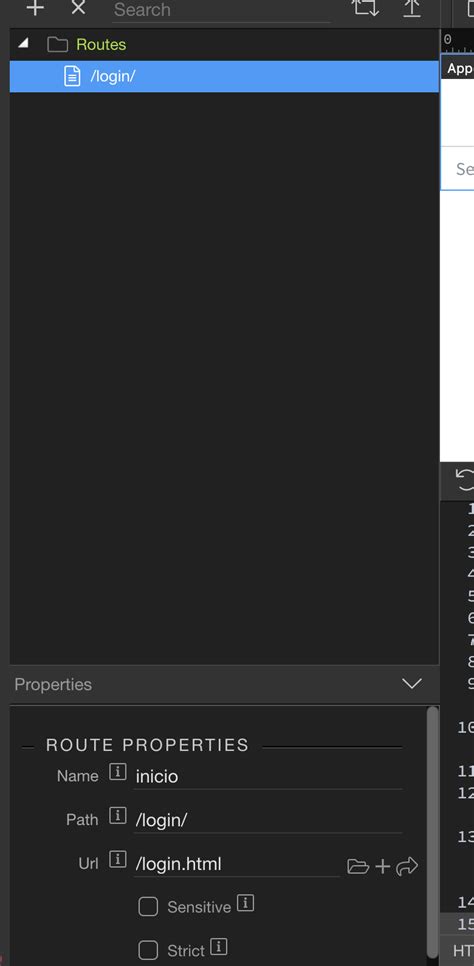
Task: Collapse the Properties panel chevron
Action: tap(412, 684)
